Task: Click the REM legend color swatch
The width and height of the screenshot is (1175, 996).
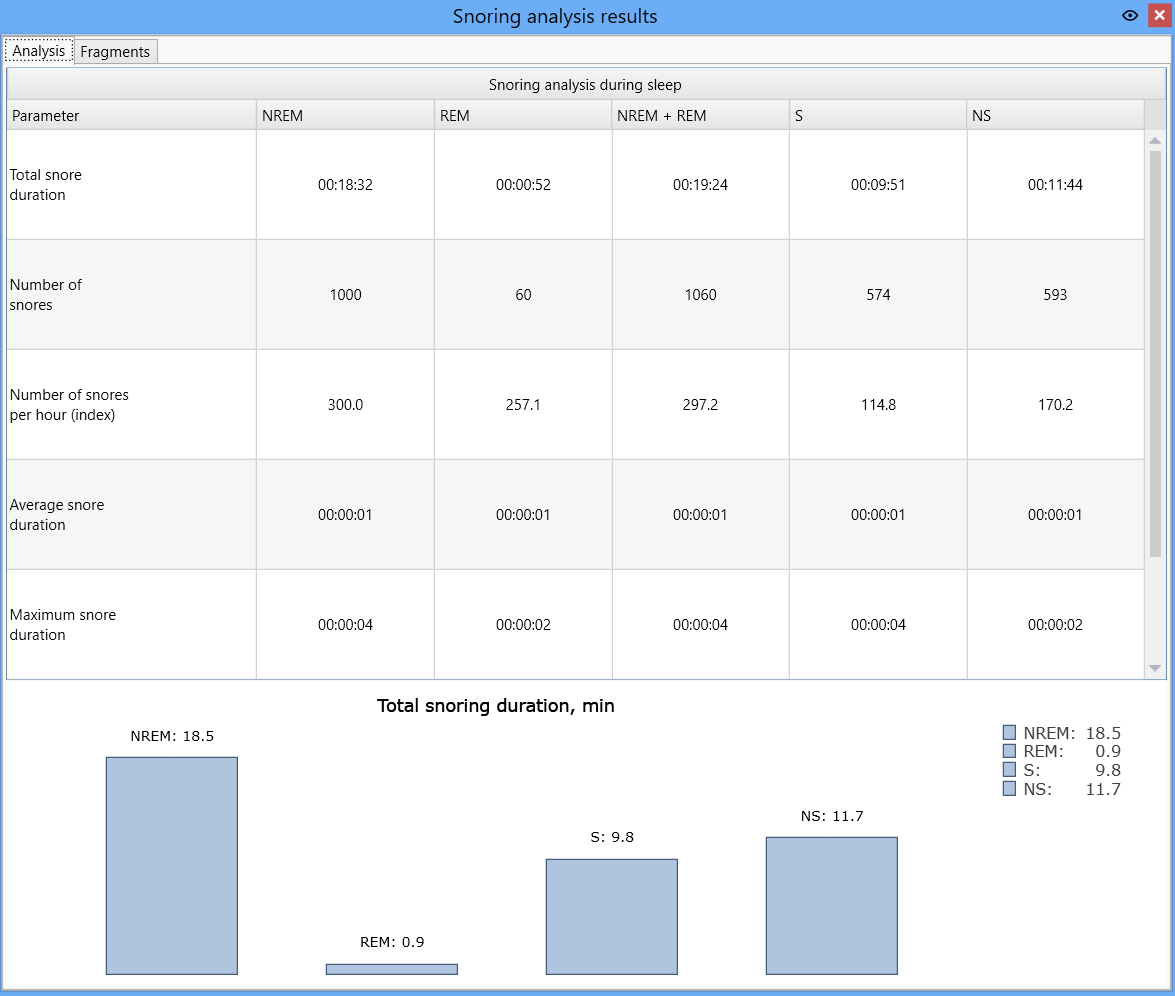Action: click(x=1009, y=751)
